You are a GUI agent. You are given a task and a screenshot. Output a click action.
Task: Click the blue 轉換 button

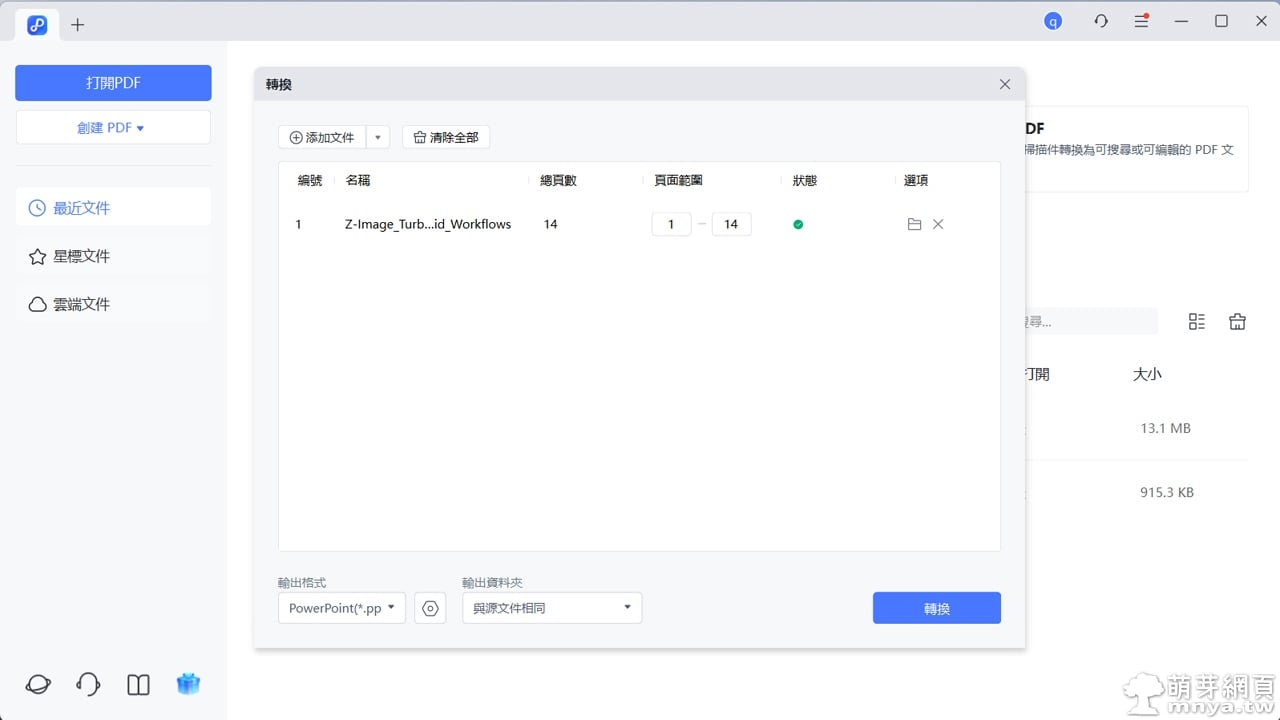pyautogui.click(x=936, y=608)
